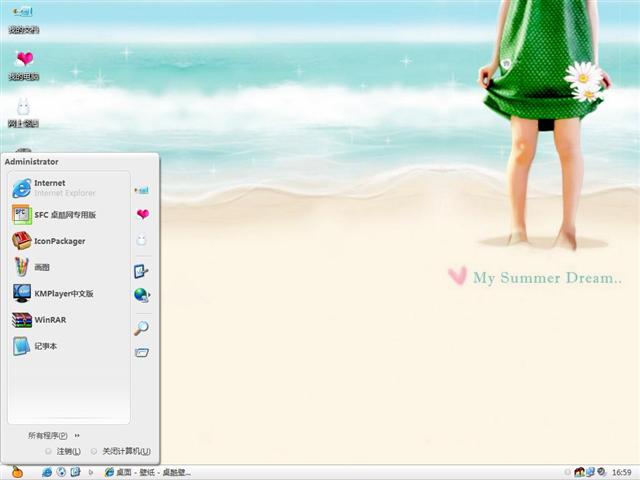Expand quick launch overflow arrow on taskbar
This screenshot has height=480, width=640.
(91, 472)
